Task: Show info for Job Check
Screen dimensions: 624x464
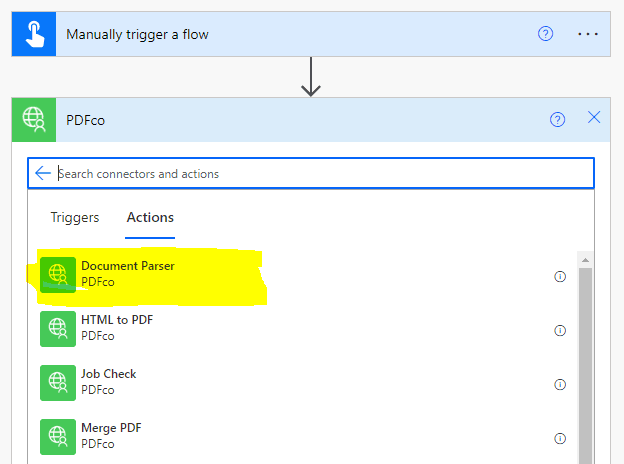Action: pyautogui.click(x=560, y=384)
